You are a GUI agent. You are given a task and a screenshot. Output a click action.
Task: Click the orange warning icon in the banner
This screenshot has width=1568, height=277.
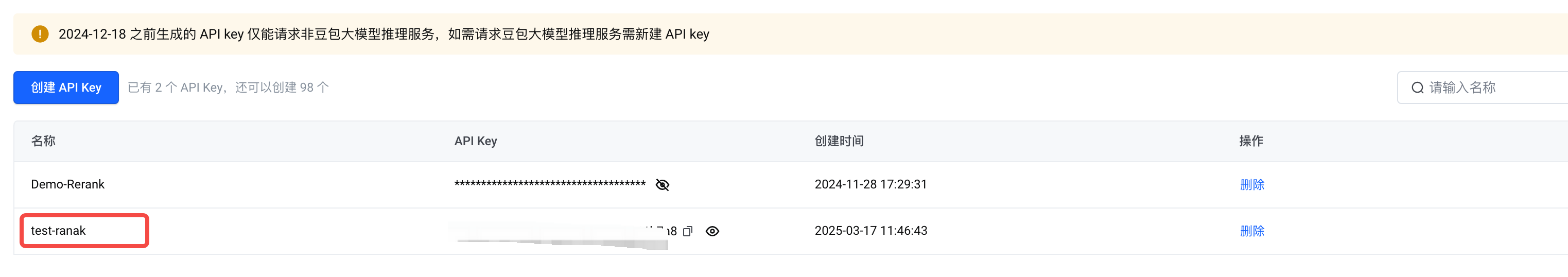pos(40,34)
